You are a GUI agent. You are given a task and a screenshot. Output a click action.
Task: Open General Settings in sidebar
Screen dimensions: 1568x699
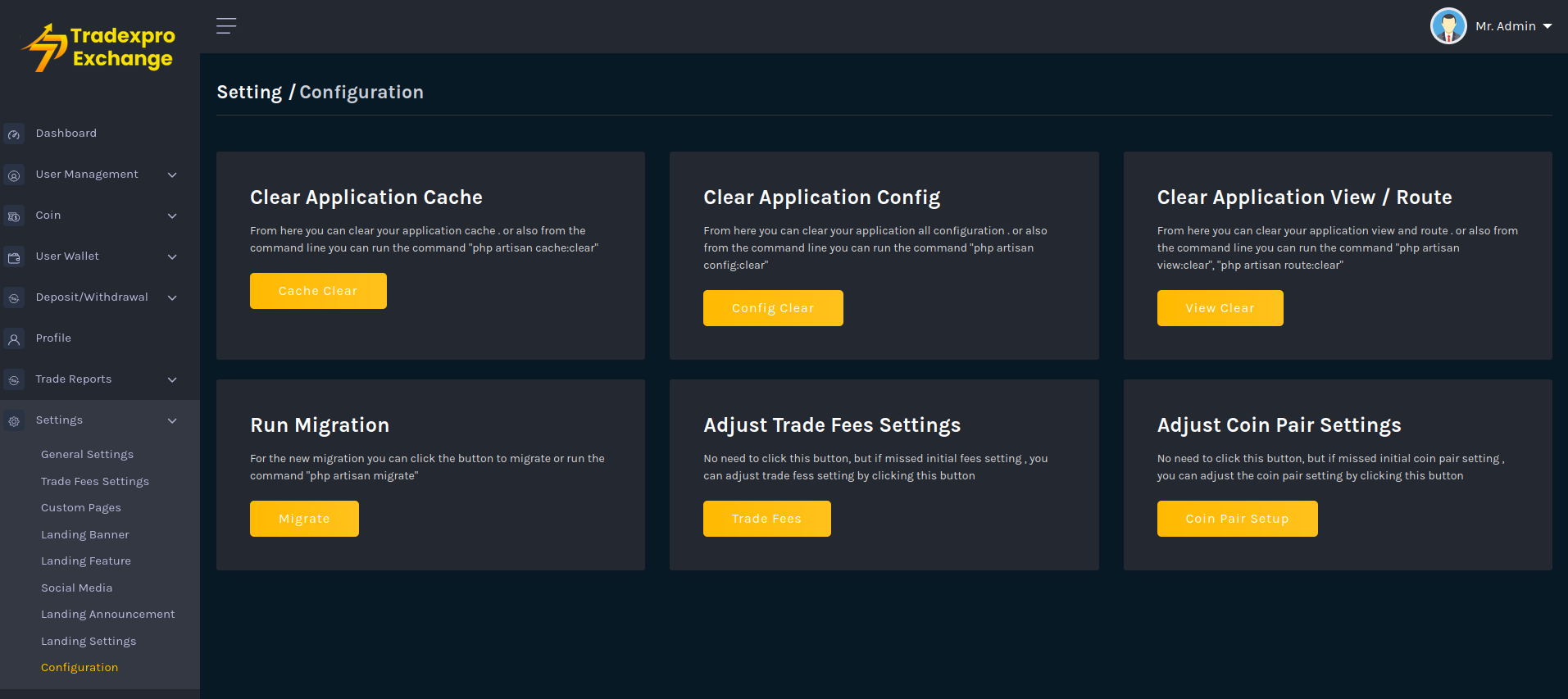(87, 454)
